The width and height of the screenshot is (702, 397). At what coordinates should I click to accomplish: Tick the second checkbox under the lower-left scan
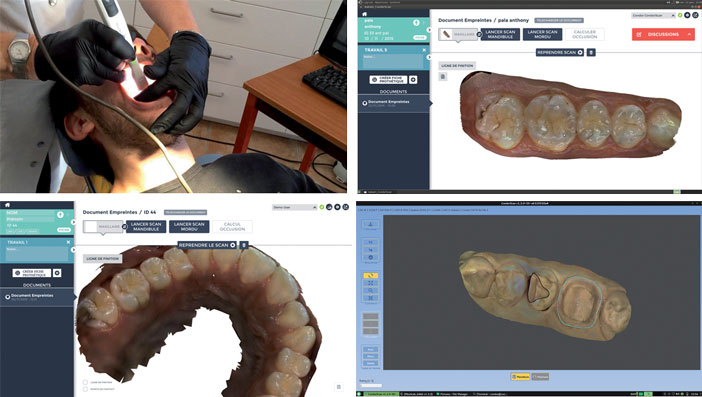coord(85,389)
